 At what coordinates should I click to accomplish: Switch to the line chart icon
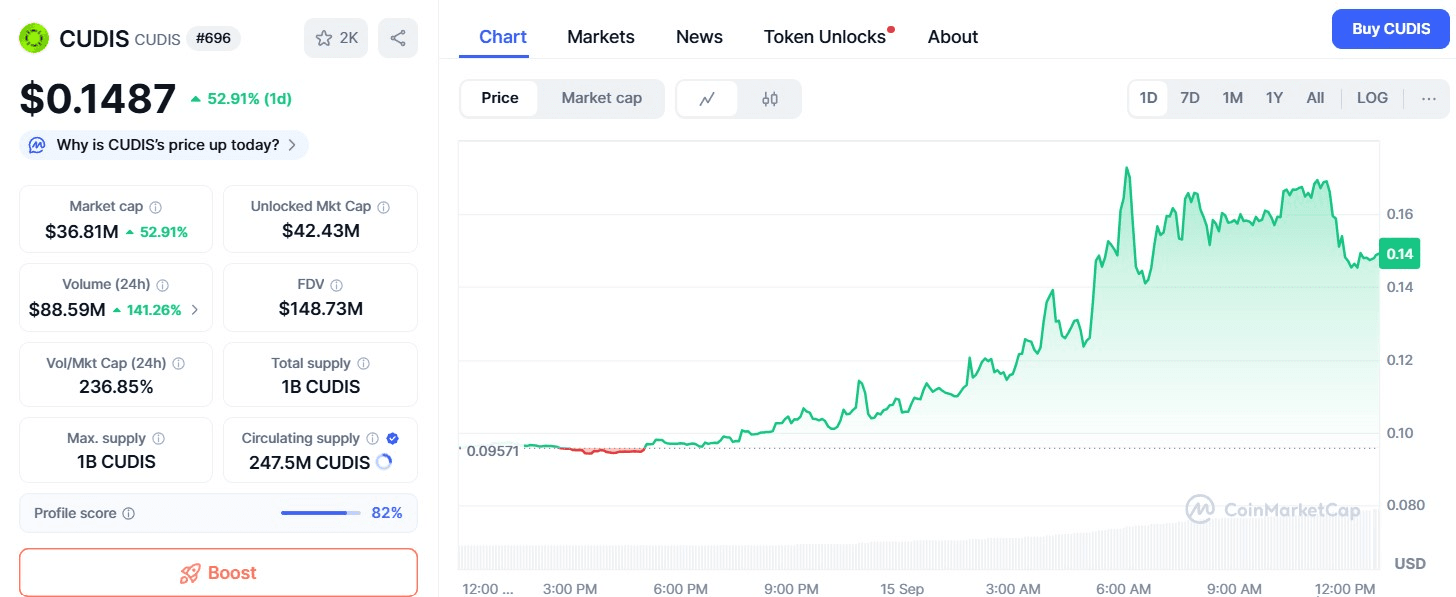click(x=707, y=98)
